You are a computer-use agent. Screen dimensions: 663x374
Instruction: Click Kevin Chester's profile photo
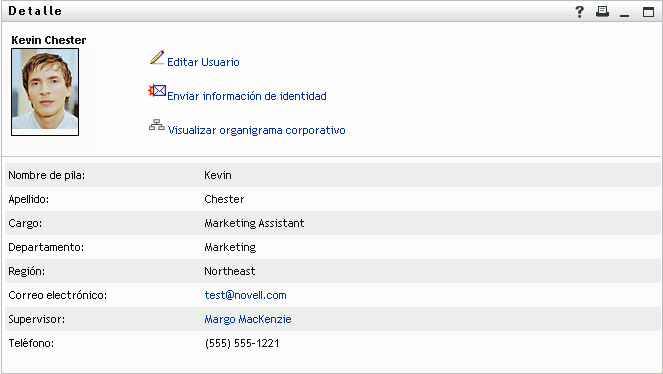45,92
